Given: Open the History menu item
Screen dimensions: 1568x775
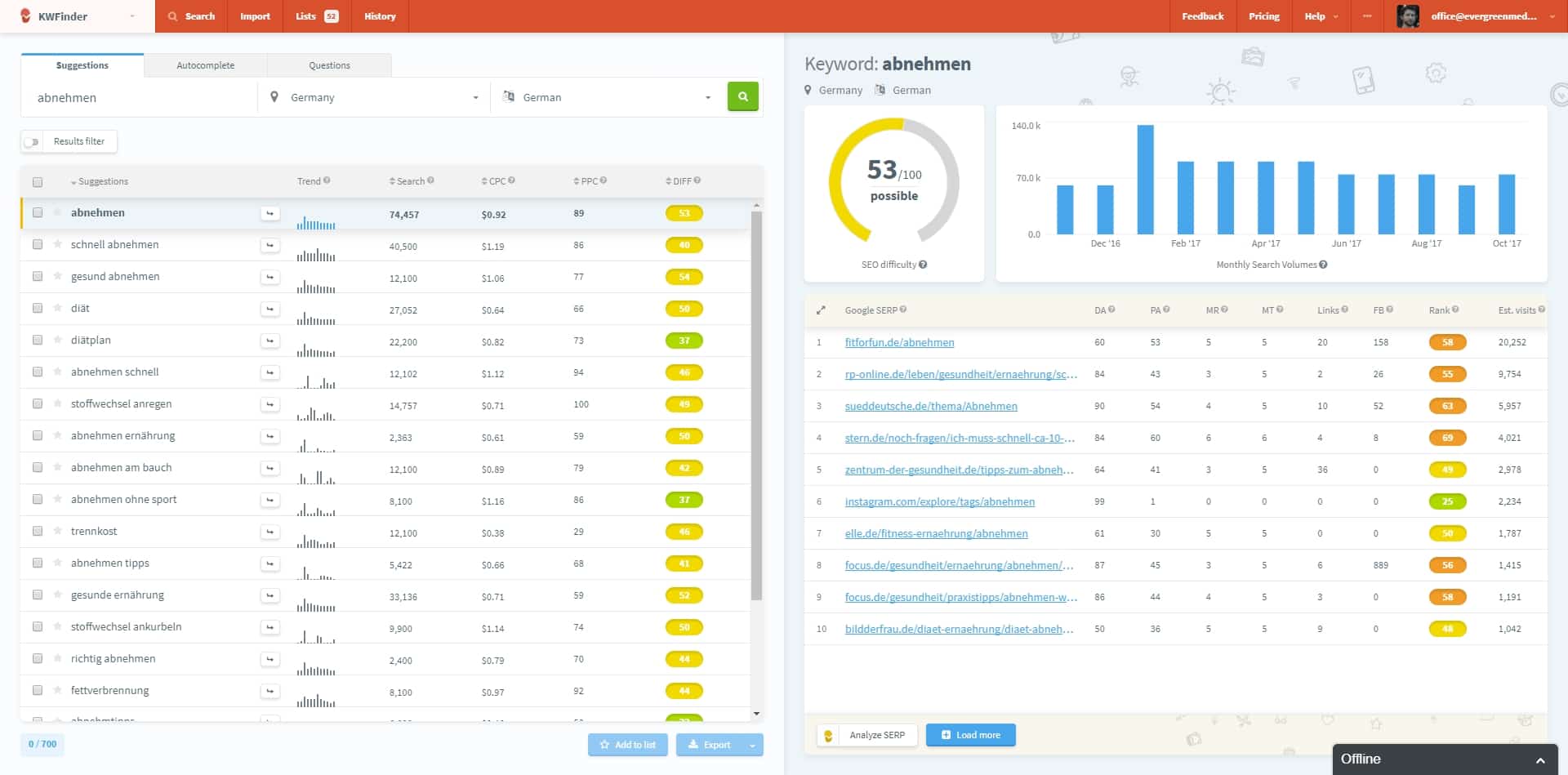Looking at the screenshot, I should pyautogui.click(x=380, y=16).
